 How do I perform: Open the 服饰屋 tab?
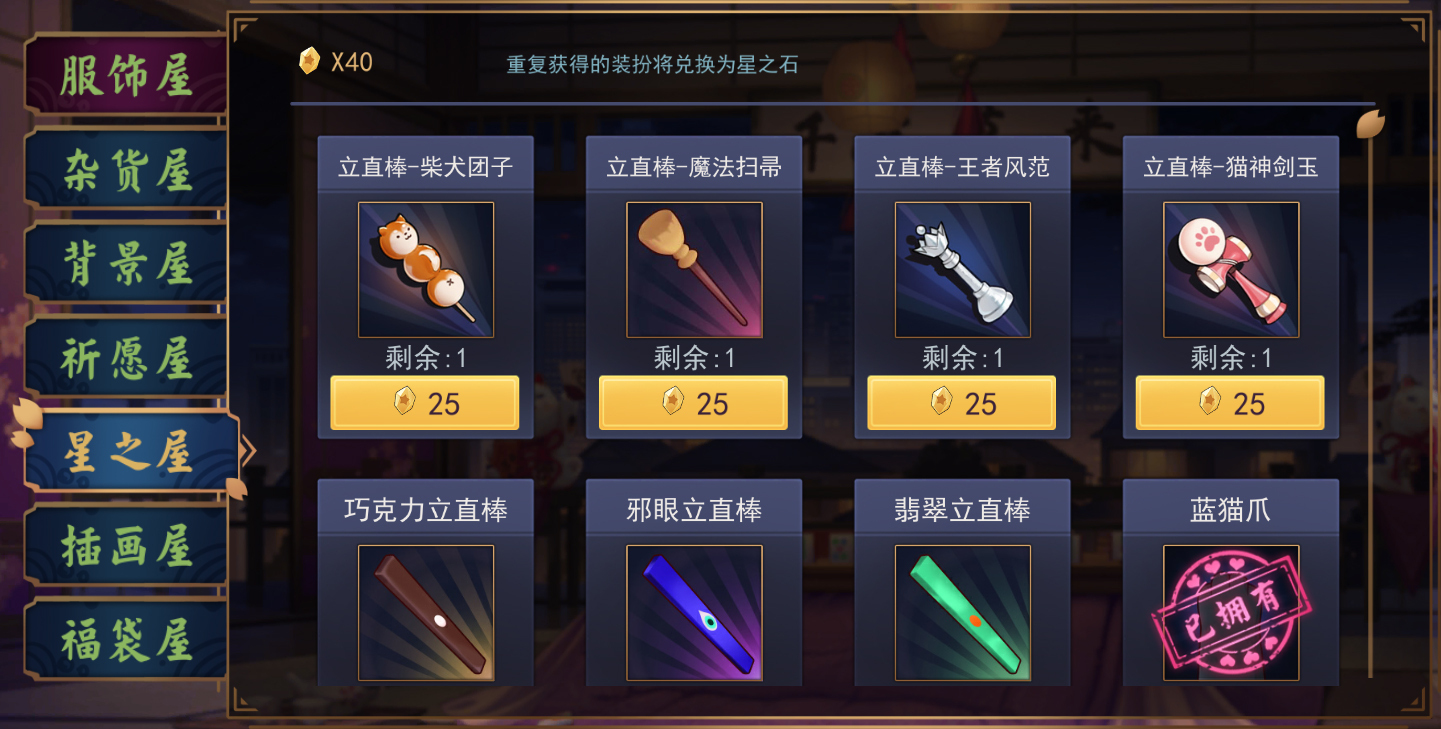[x=126, y=77]
